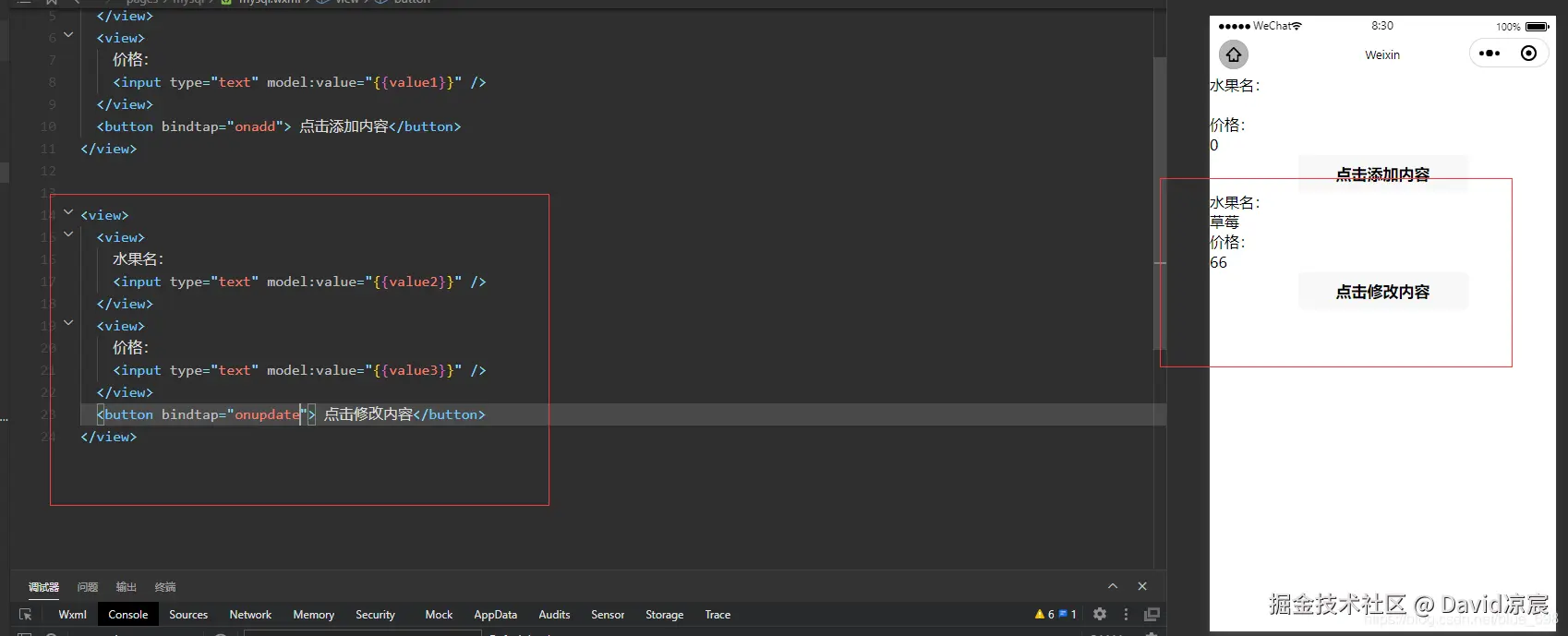This screenshot has height=636, width=1568.
Task: Click the element inspector picker icon
Action: 25,614
